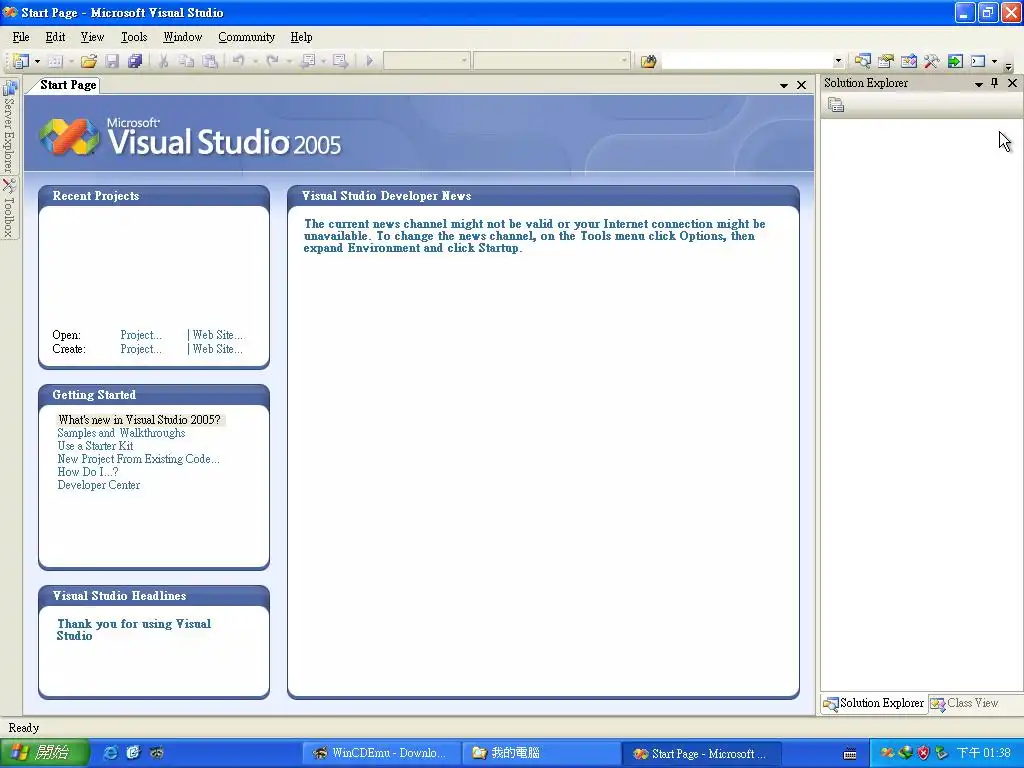This screenshot has height=768, width=1024.
Task: Expand the Toolbox side tab
Action: [x=9, y=208]
